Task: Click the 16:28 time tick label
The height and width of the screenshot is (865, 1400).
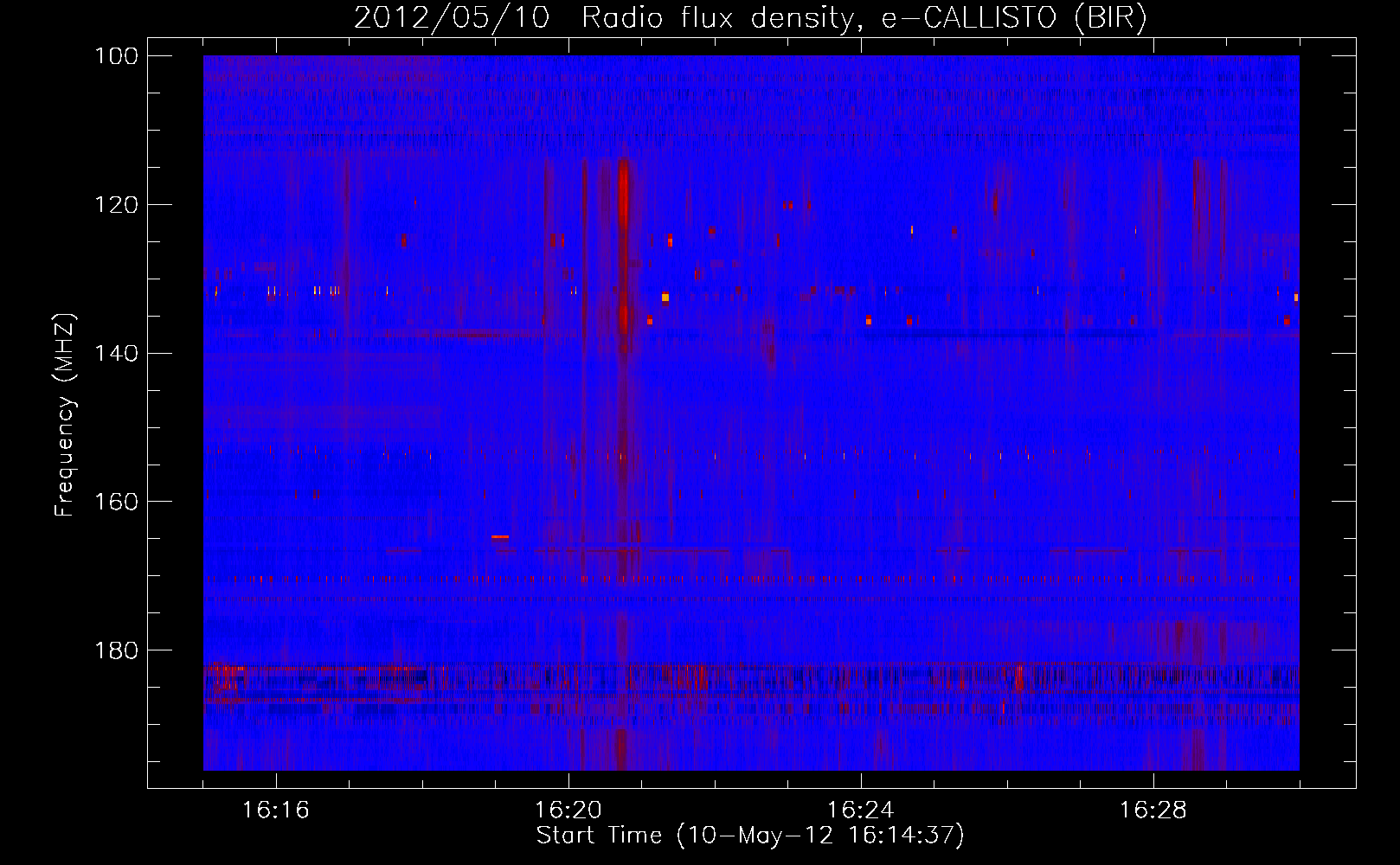Action: [x=1153, y=811]
